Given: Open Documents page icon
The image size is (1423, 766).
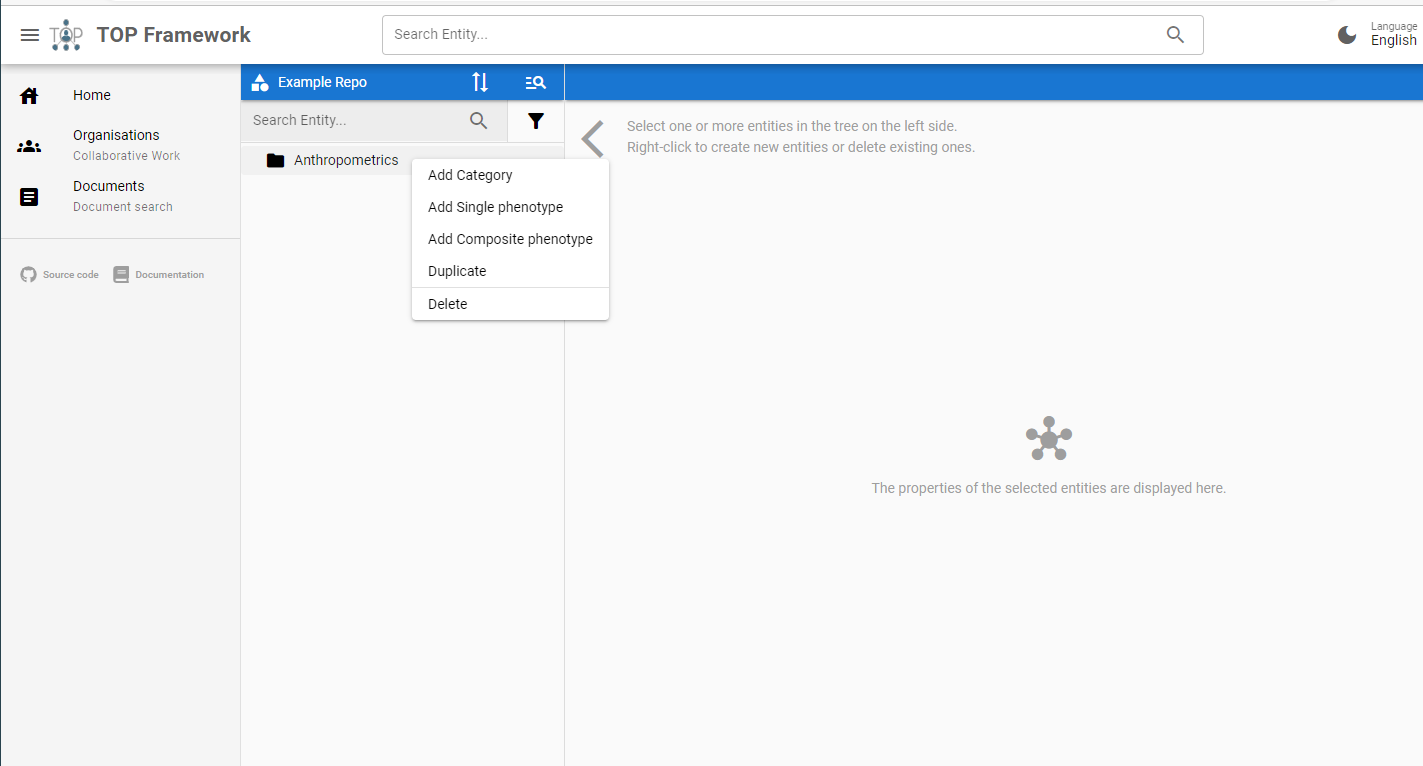Looking at the screenshot, I should tap(29, 197).
